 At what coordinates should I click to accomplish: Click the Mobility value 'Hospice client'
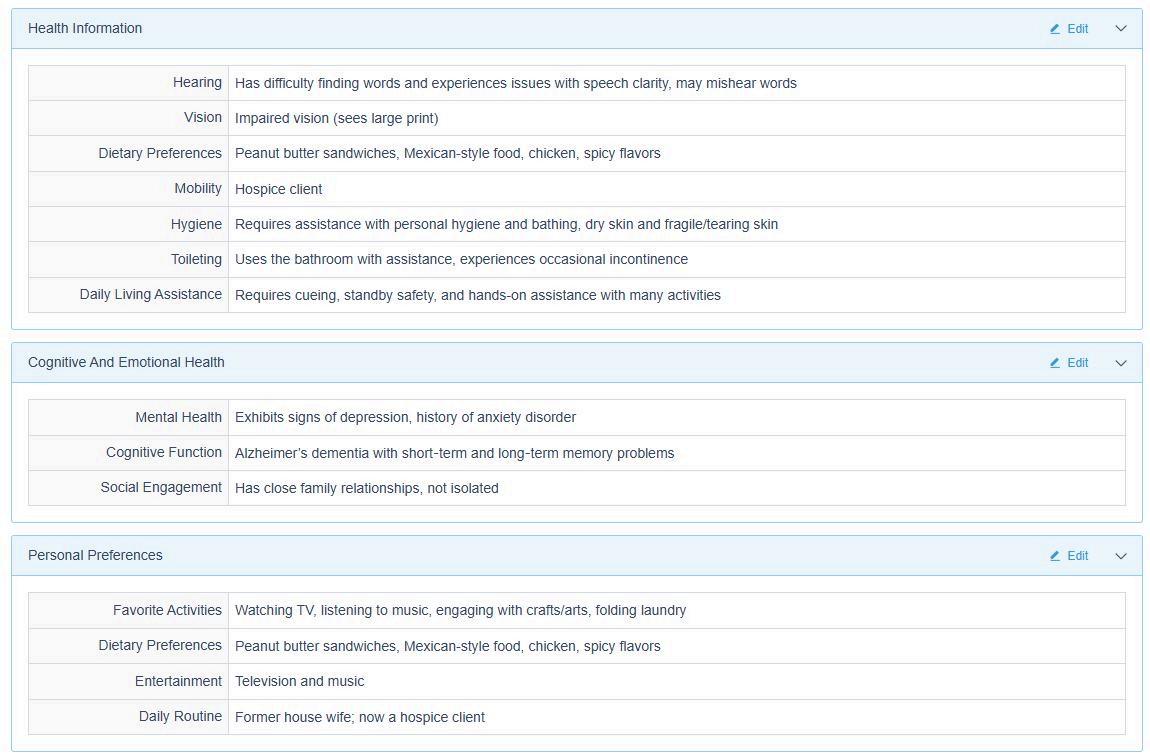coord(278,189)
